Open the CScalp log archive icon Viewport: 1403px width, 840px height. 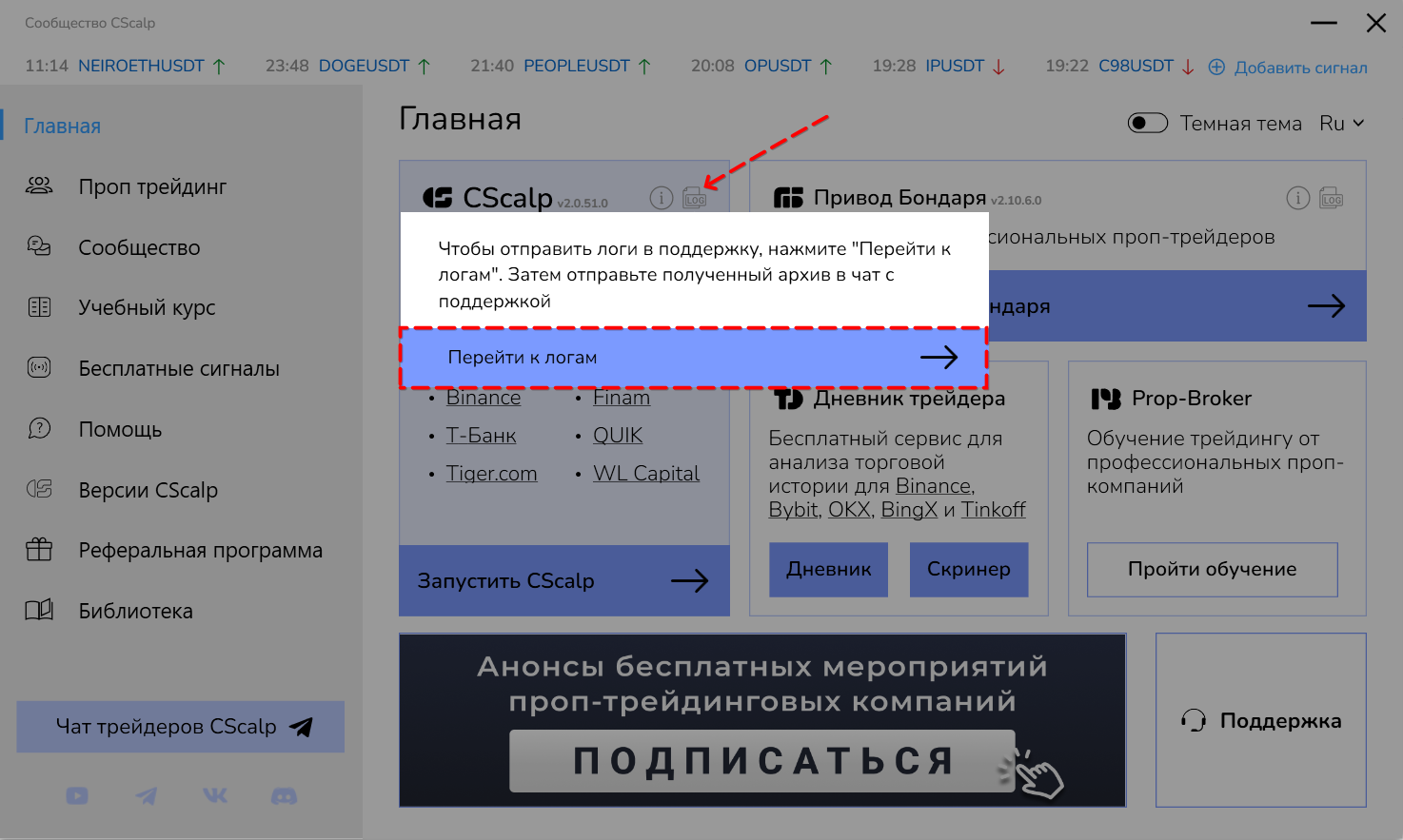coord(695,197)
